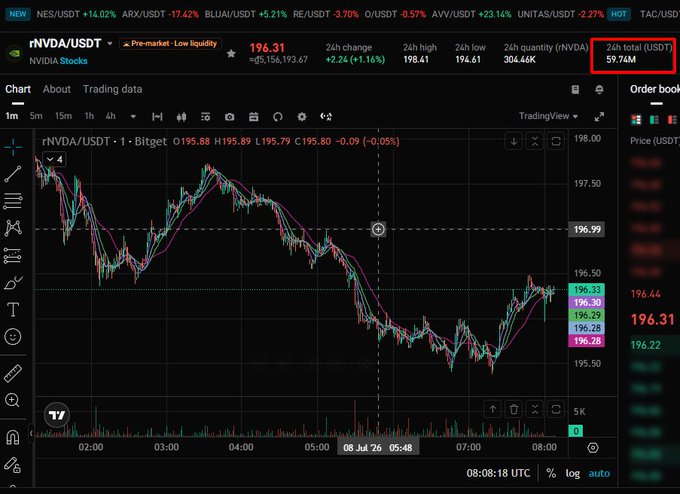Select the trend line drawing tool
Image resolution: width=680 pixels, height=494 pixels.
13,174
